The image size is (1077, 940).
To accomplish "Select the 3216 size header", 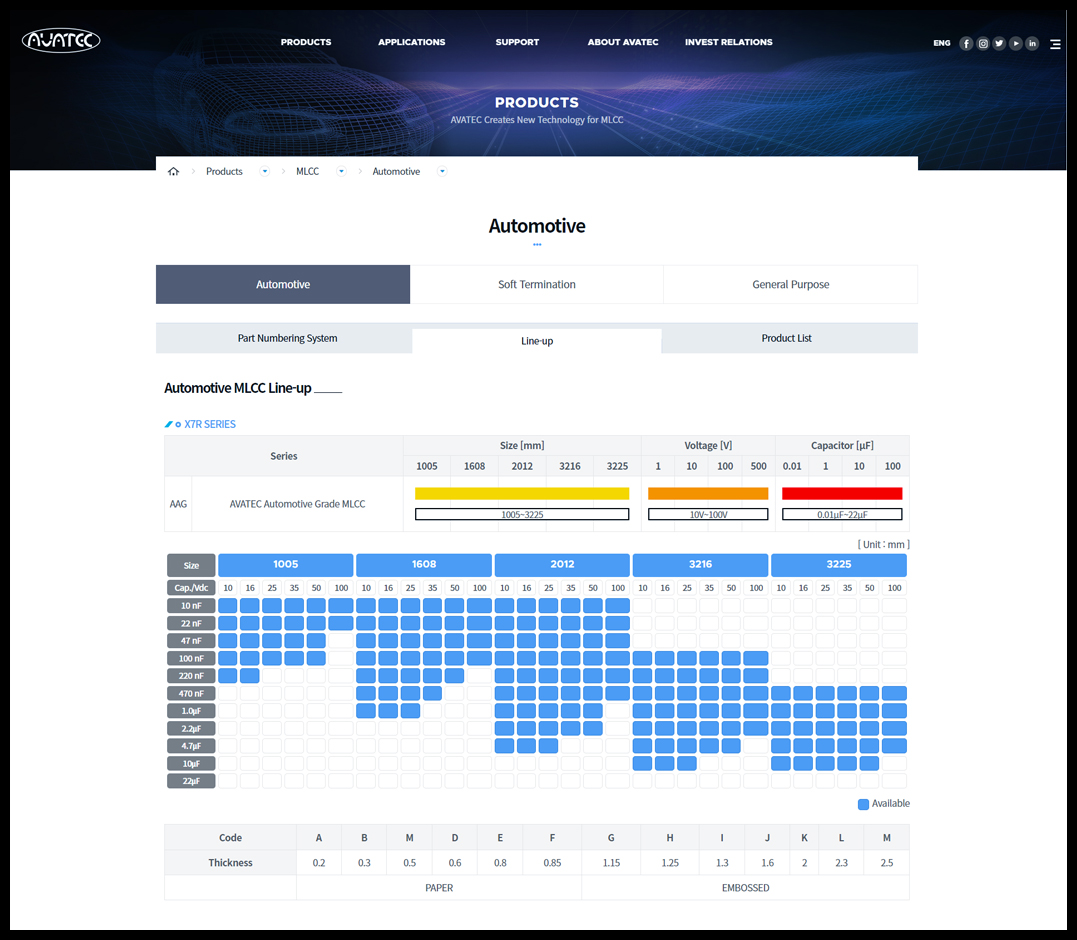I will (x=701, y=564).
